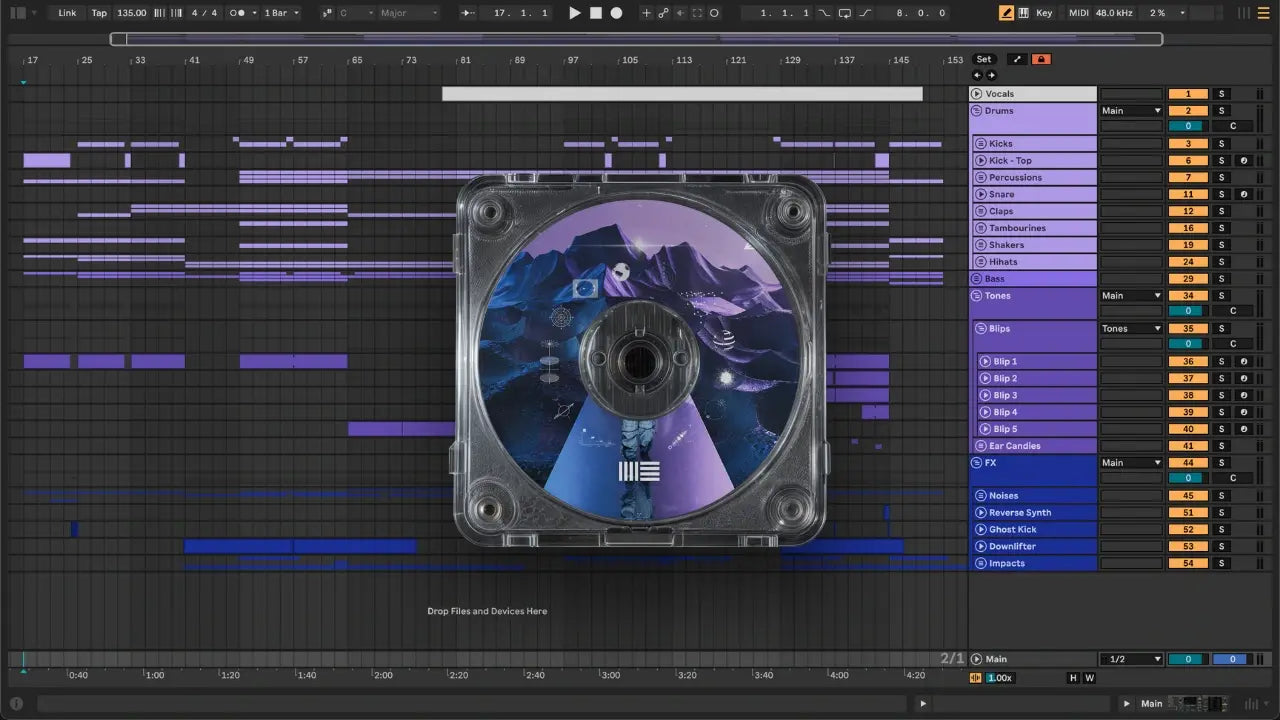Open the Drums output routing dropdown

coord(1131,111)
